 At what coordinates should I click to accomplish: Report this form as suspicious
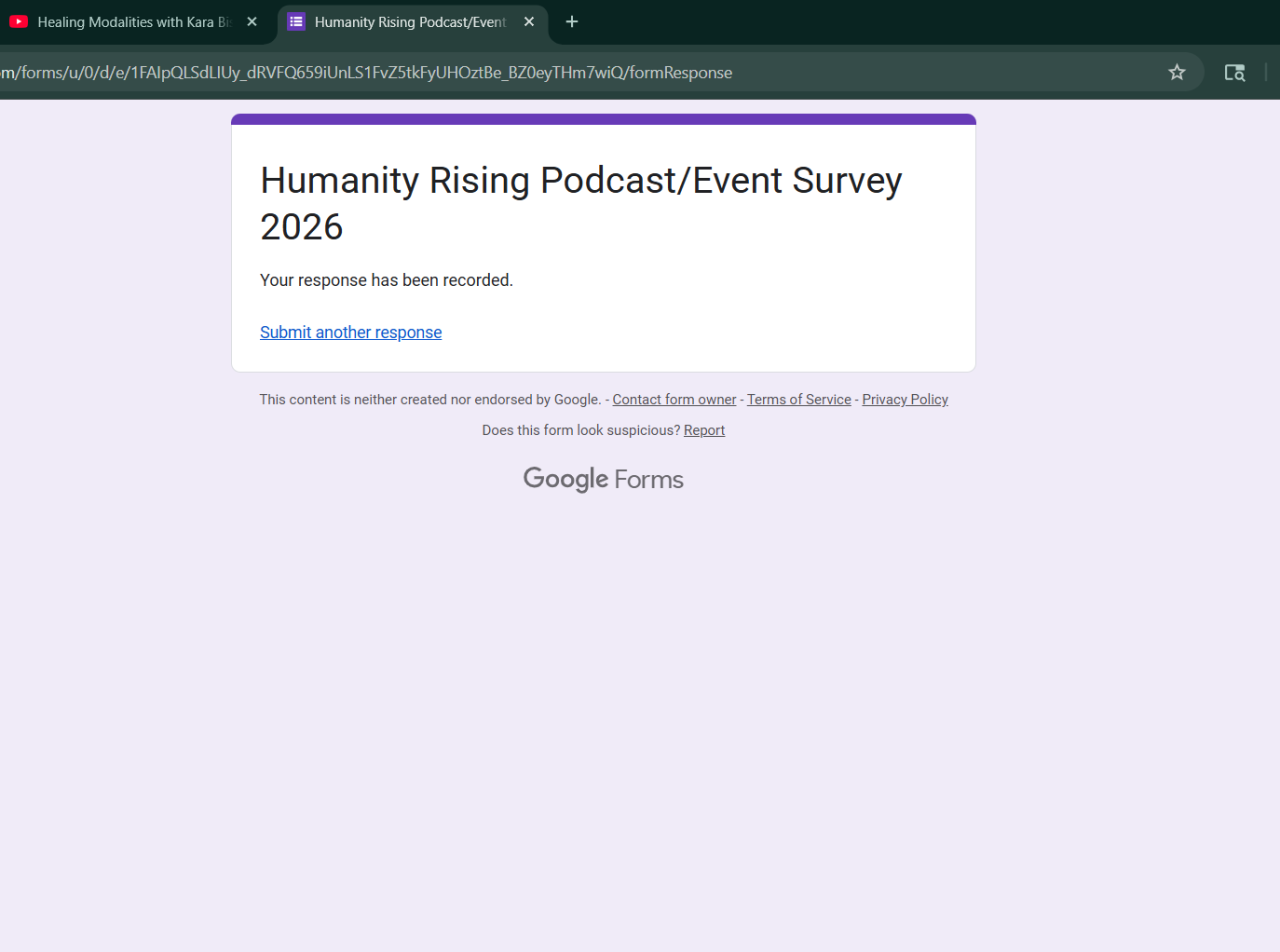(x=704, y=431)
